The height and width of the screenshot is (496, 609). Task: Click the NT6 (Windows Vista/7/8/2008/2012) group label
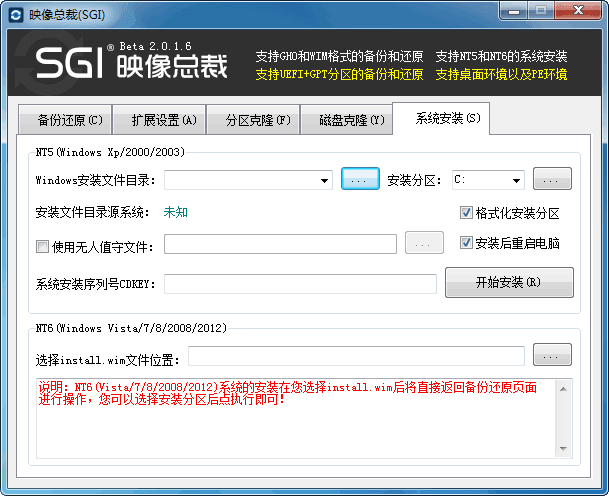(x=131, y=328)
